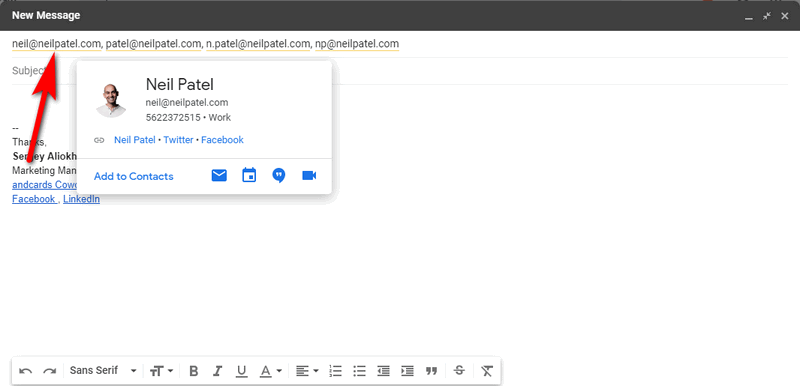Close the New Message window
This screenshot has width=800, height=386.
[x=785, y=16]
